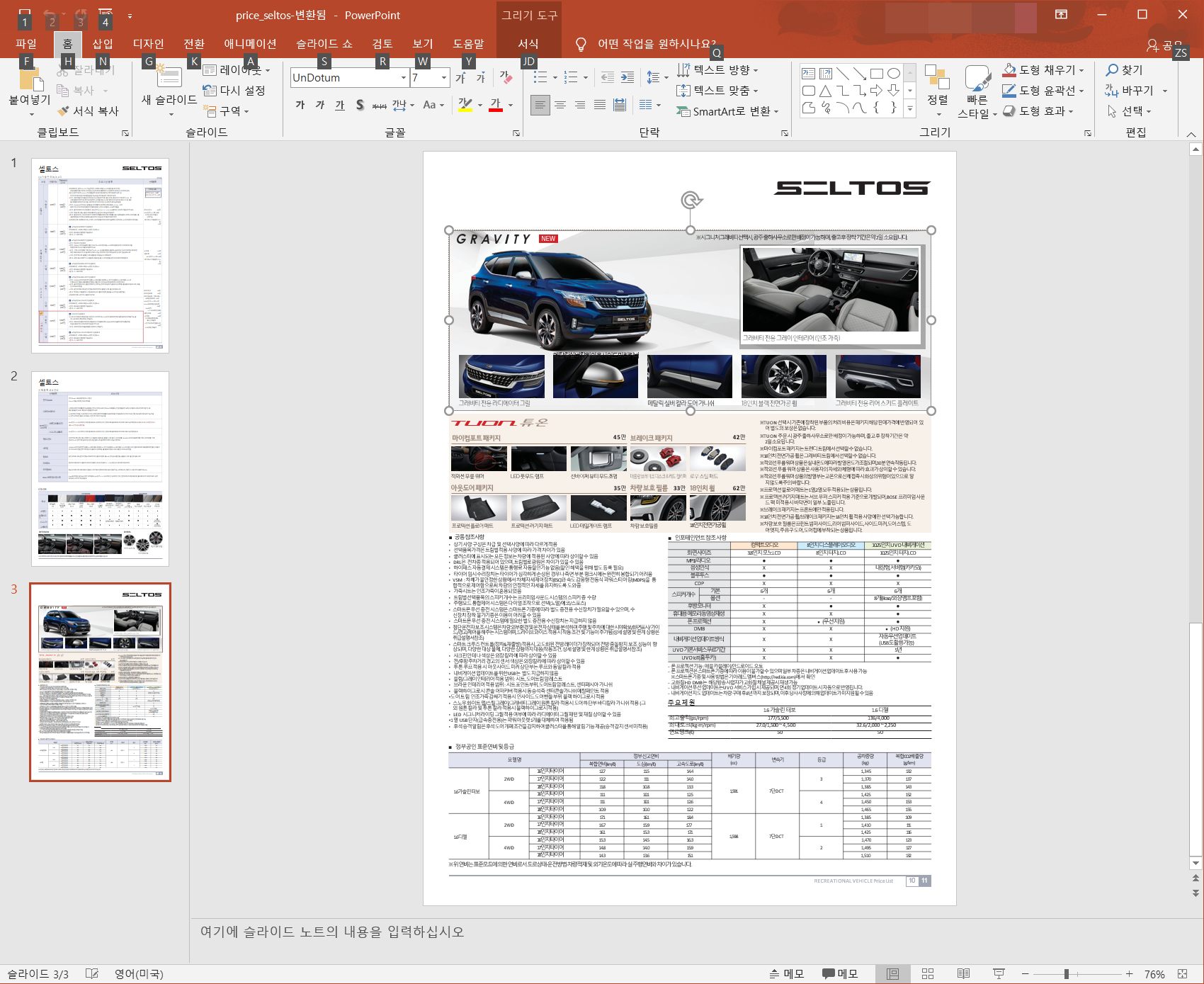Screen dimensions: 1204x984
Task: Open Ribbon Display Options in title bar
Action: pyautogui.click(x=1061, y=14)
